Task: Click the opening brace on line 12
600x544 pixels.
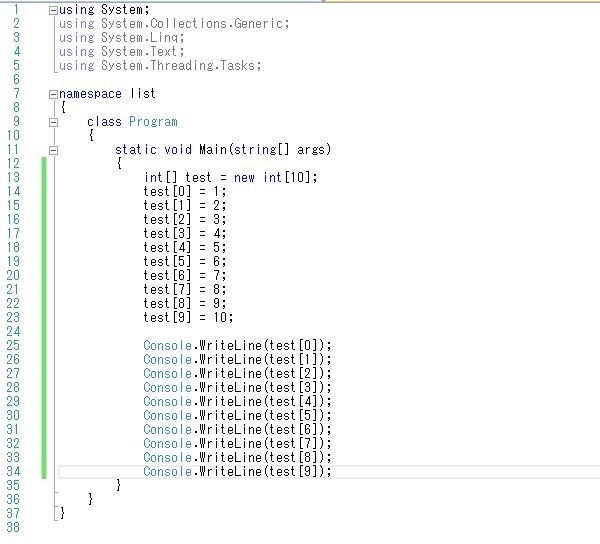Action: [x=119, y=163]
